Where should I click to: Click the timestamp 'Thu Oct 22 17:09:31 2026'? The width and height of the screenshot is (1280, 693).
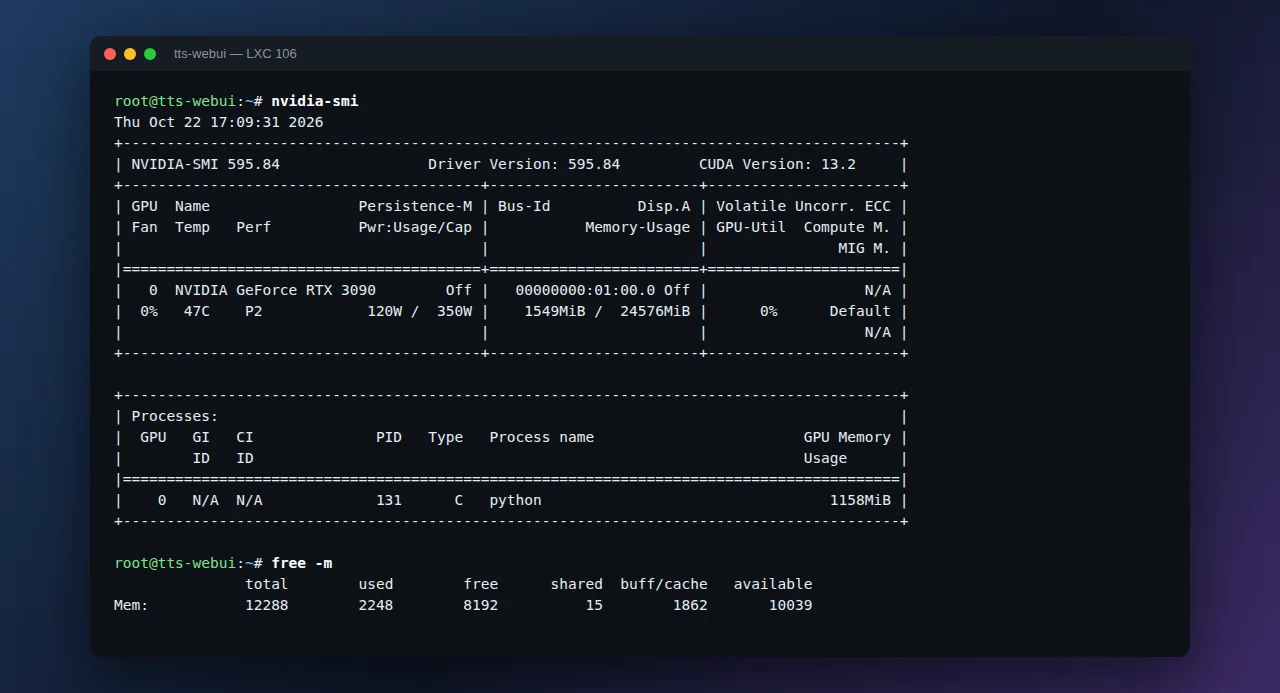[x=219, y=122]
